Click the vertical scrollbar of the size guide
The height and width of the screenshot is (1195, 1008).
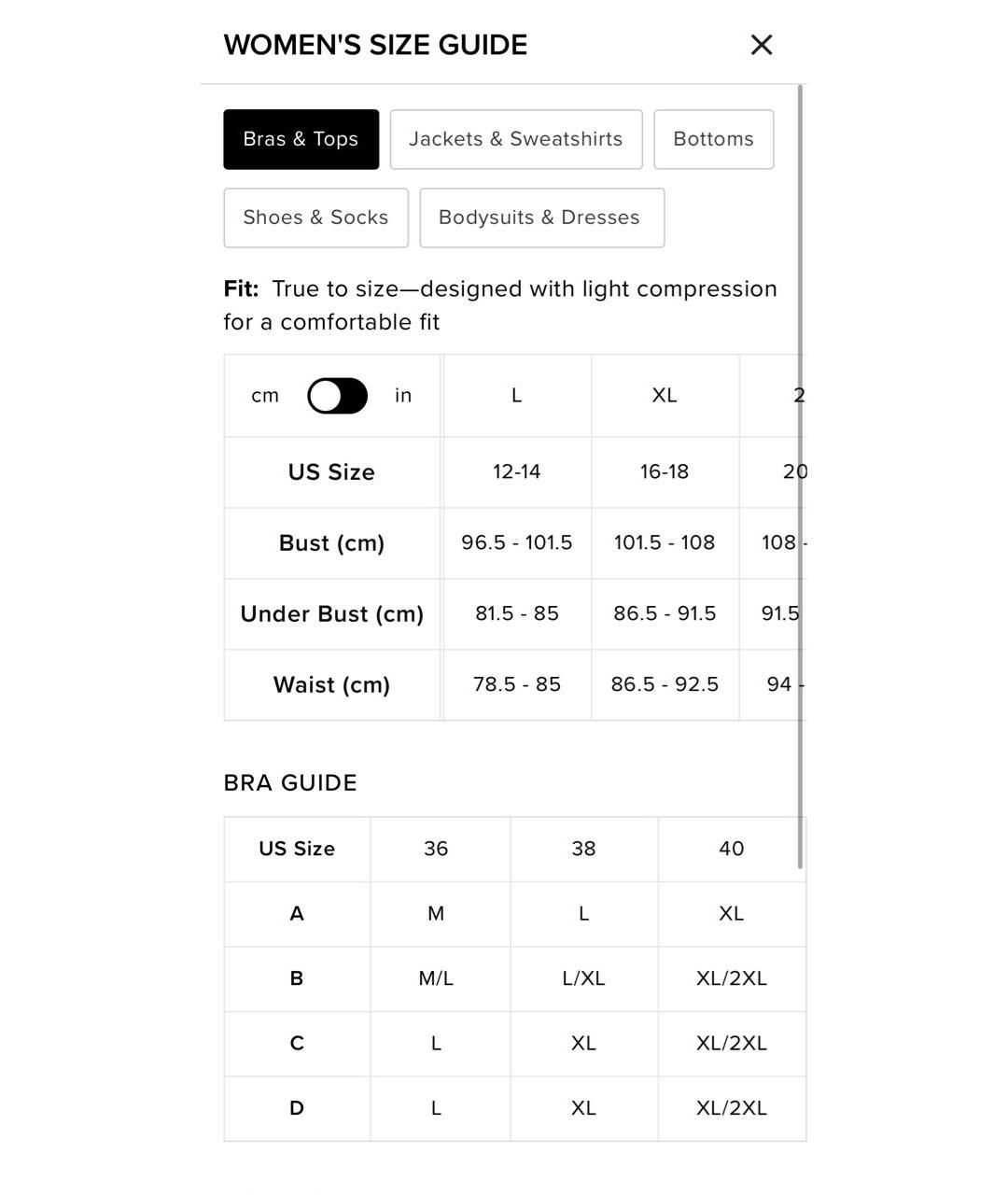pos(800,467)
